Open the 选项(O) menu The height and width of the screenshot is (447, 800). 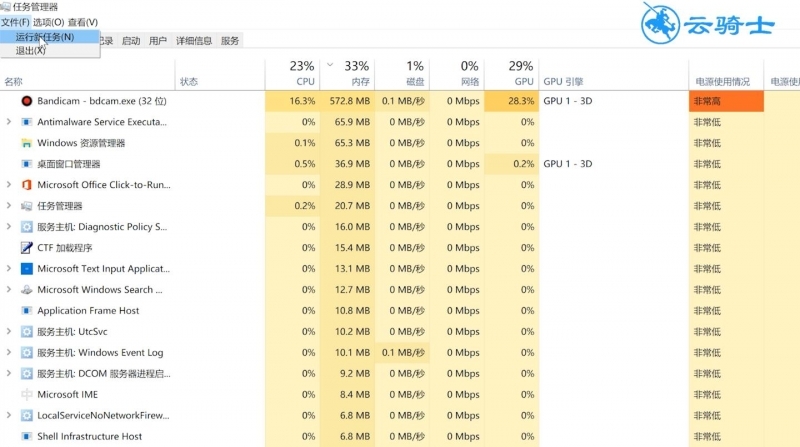coord(48,22)
